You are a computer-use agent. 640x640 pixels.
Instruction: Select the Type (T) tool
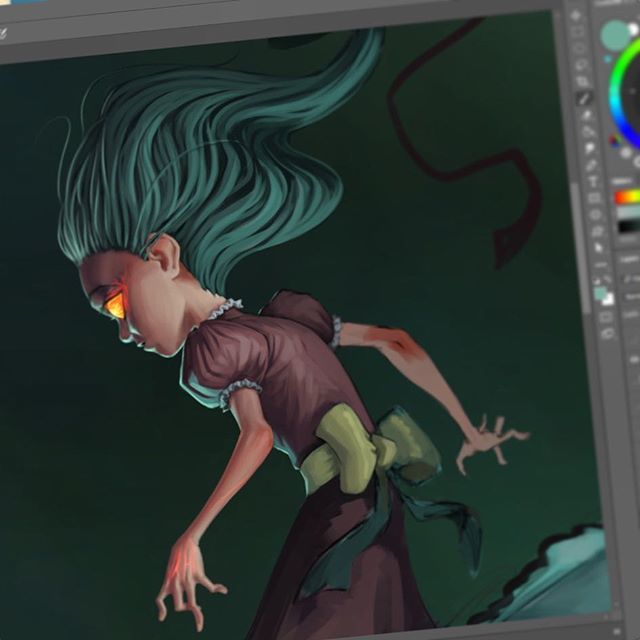pyautogui.click(x=593, y=182)
